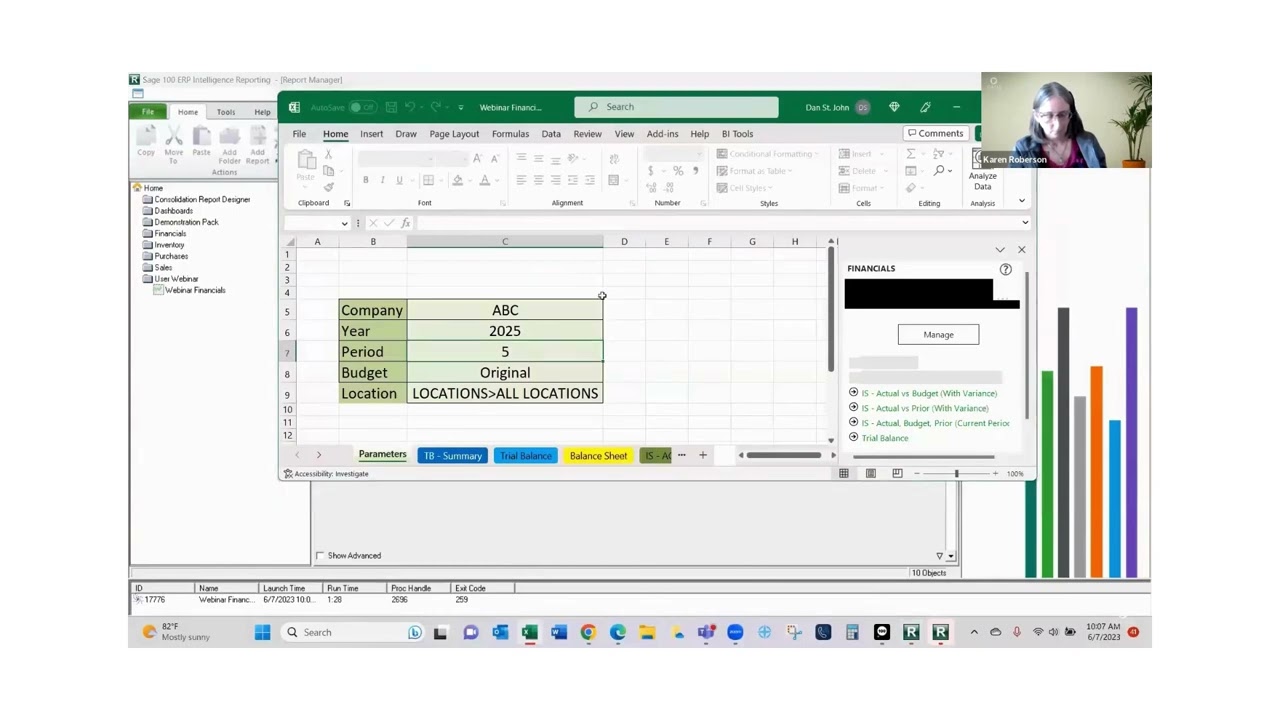
Task: Click the insert function fx icon
Action: (x=405, y=223)
